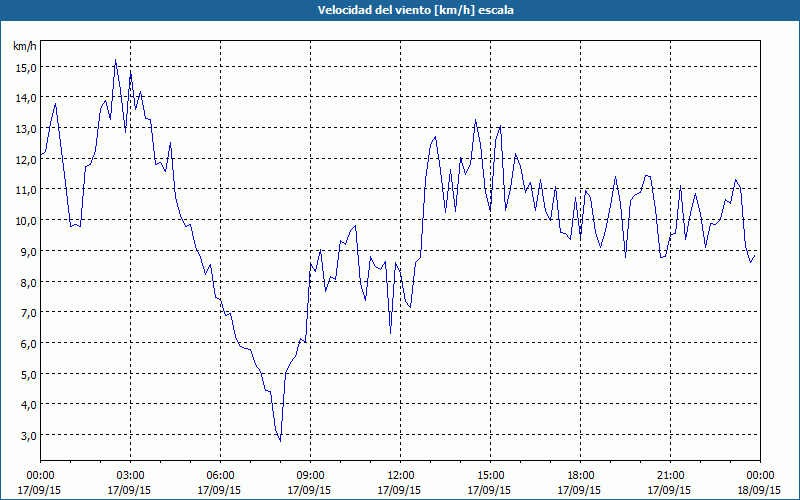This screenshot has height=500, width=800.
Task: Click the chart title 'Velocidad del viento [km/h] escala'
Action: pos(415,10)
